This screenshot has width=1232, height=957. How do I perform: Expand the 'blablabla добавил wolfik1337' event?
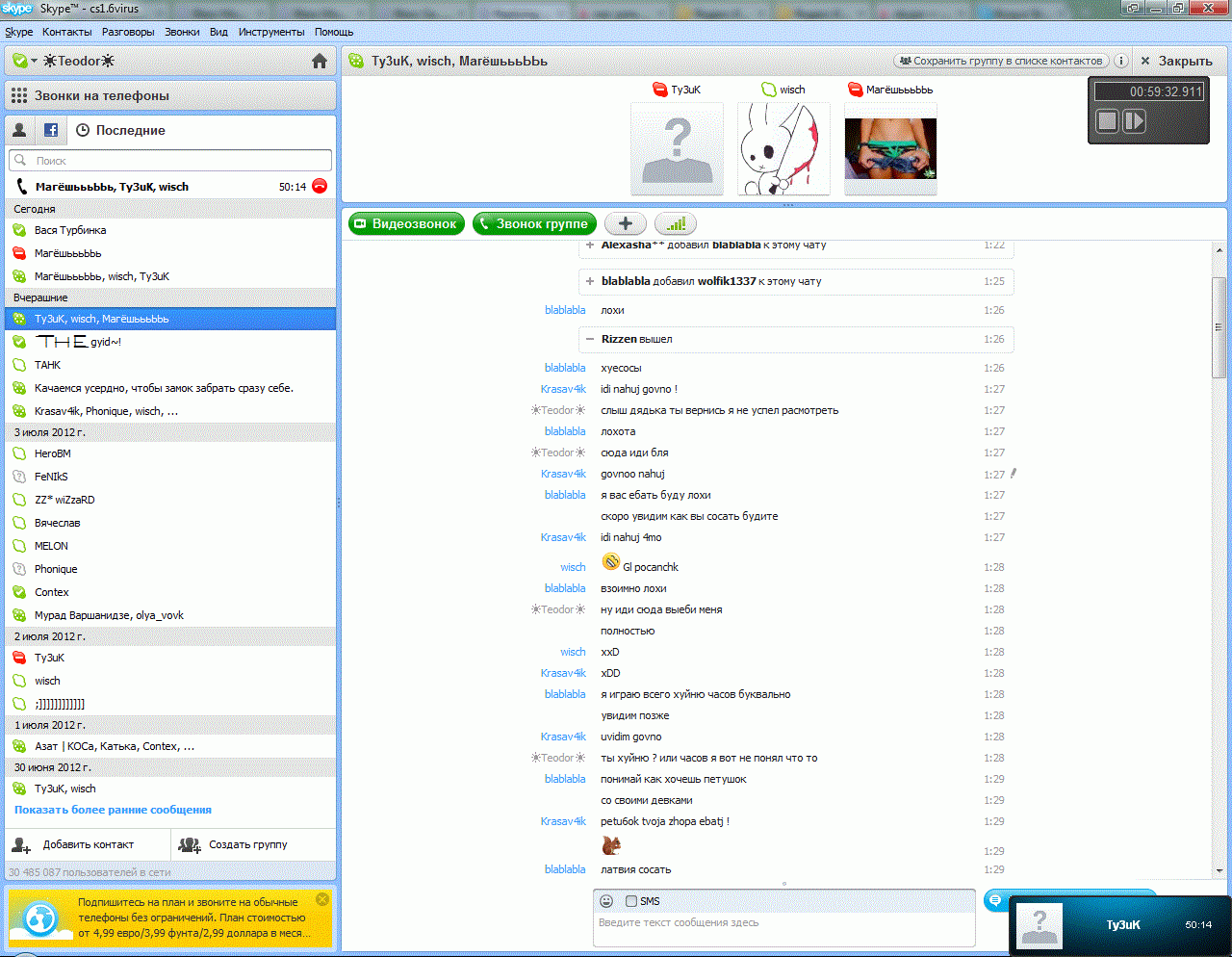tap(589, 281)
